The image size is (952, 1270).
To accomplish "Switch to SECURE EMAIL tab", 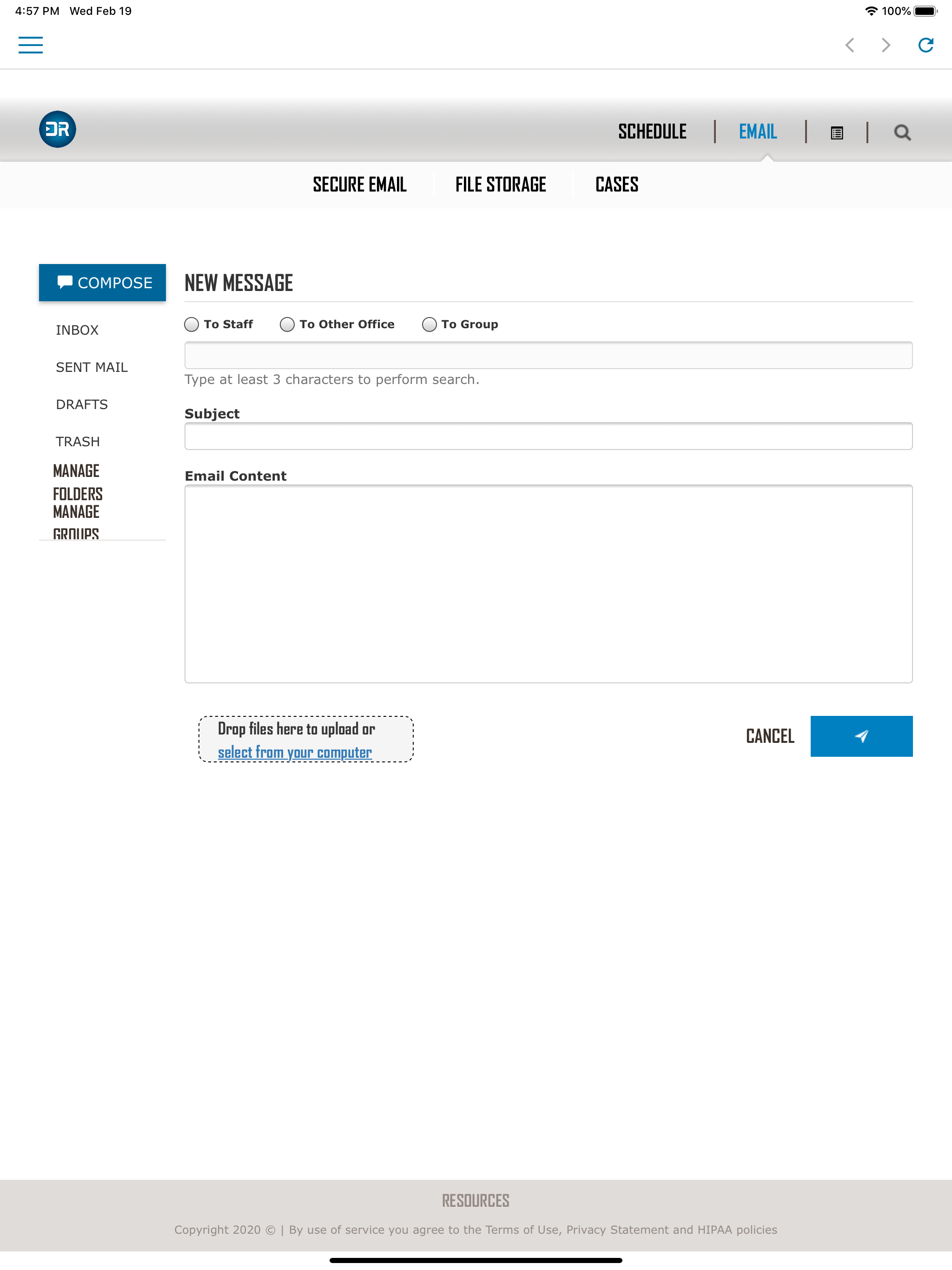I will click(359, 184).
